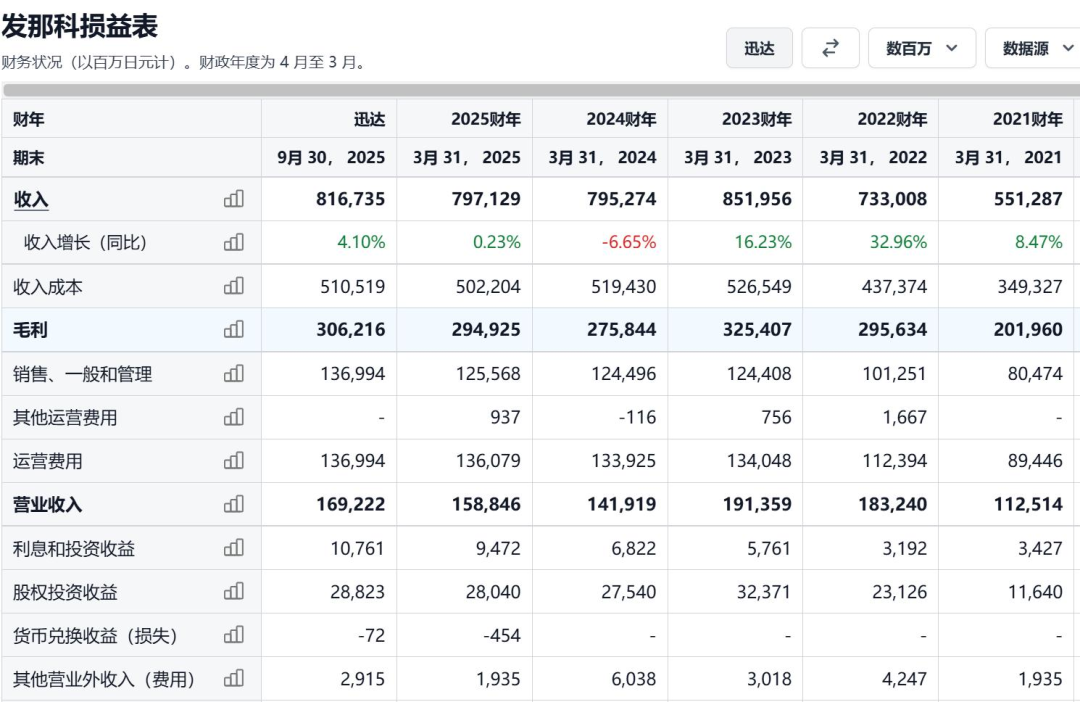The width and height of the screenshot is (1080, 702).
Task: Click the underlined 收入 row link
Action: click(x=30, y=199)
